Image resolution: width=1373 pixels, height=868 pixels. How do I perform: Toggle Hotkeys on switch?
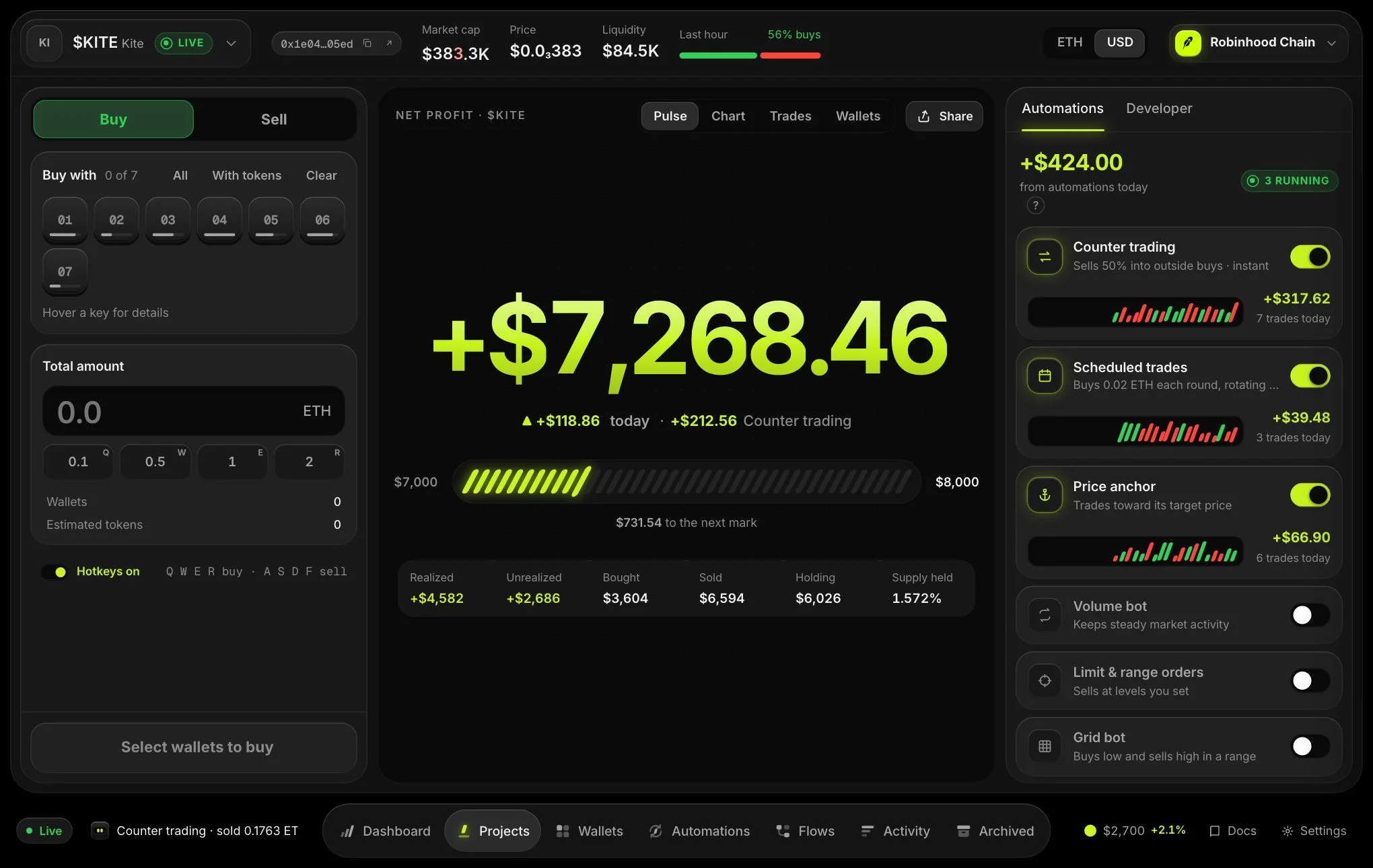(55, 571)
